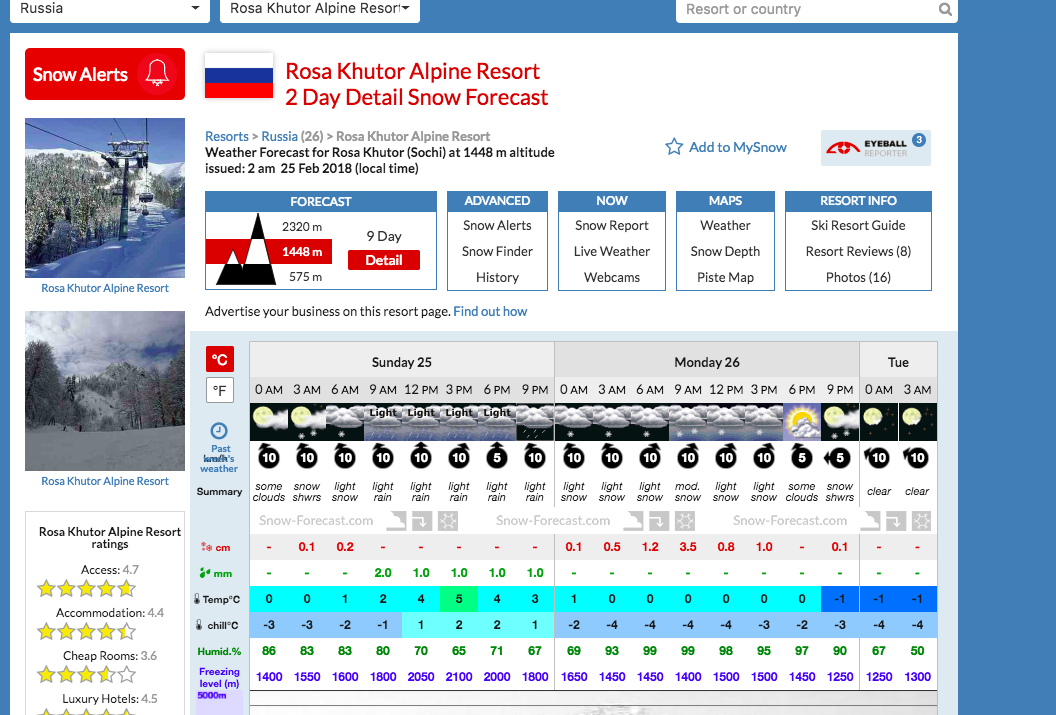Open the Russia country dropdown
Image resolution: width=1056 pixels, height=715 pixels.
(x=110, y=9)
